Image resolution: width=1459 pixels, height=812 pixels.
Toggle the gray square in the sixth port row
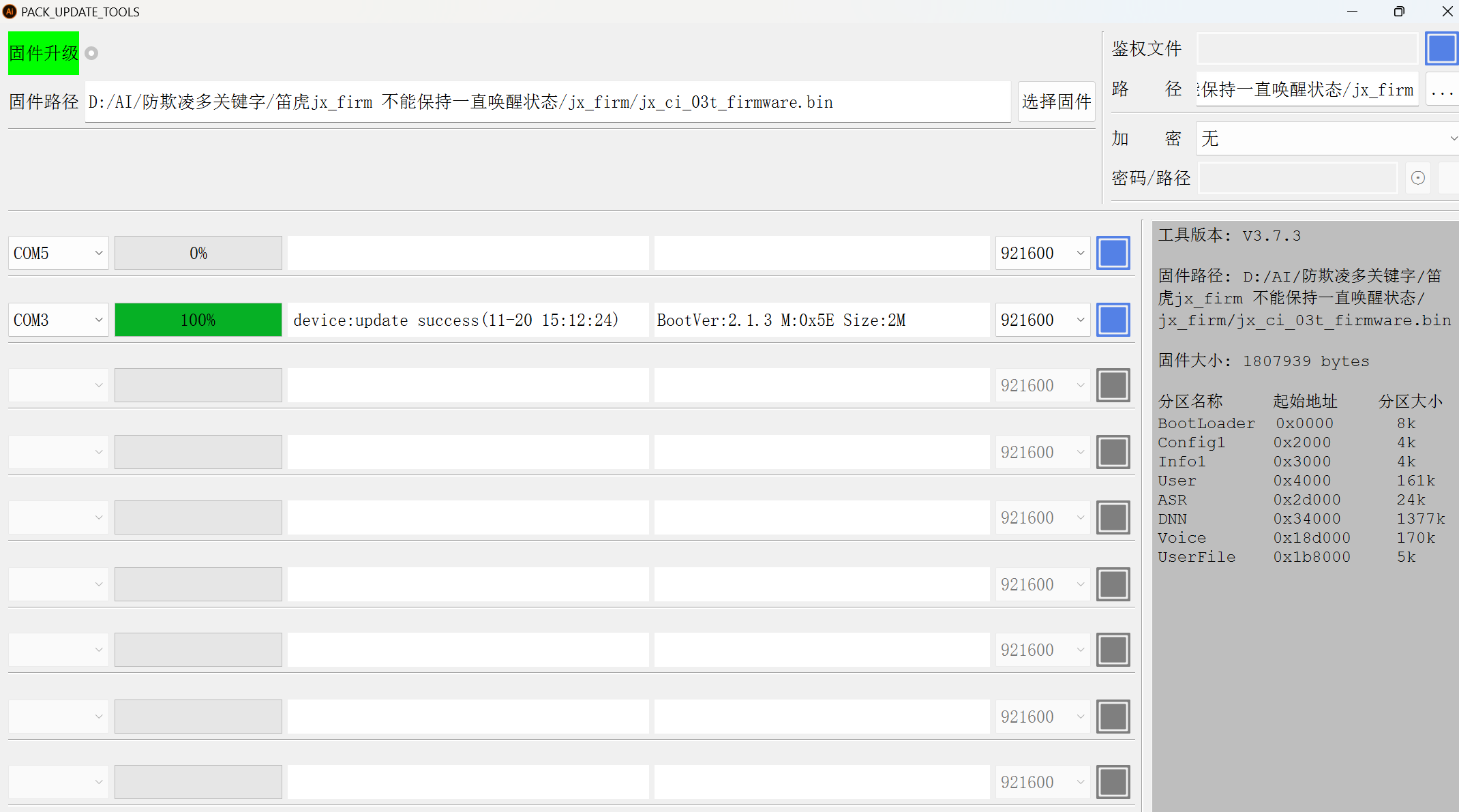coord(1113,584)
